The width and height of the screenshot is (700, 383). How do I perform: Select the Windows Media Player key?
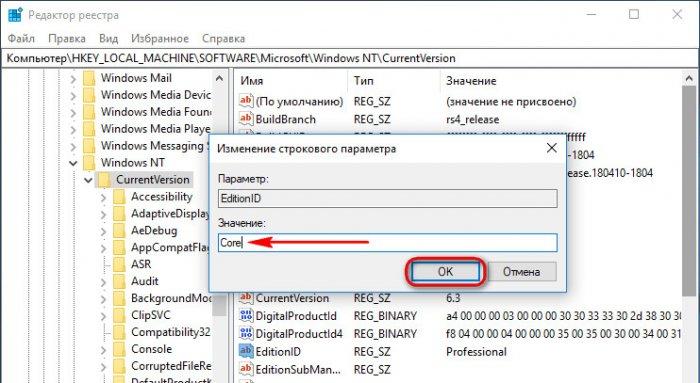point(155,129)
